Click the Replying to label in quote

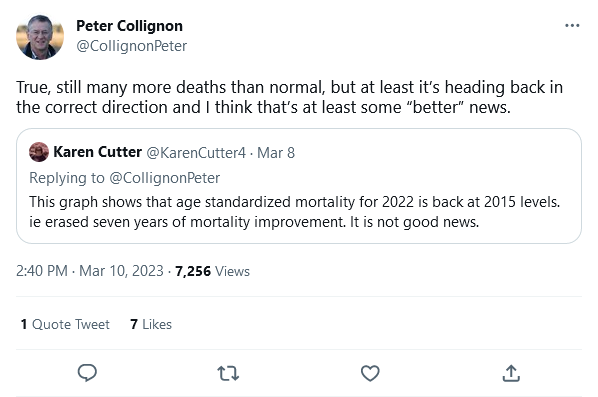click(x=67, y=178)
